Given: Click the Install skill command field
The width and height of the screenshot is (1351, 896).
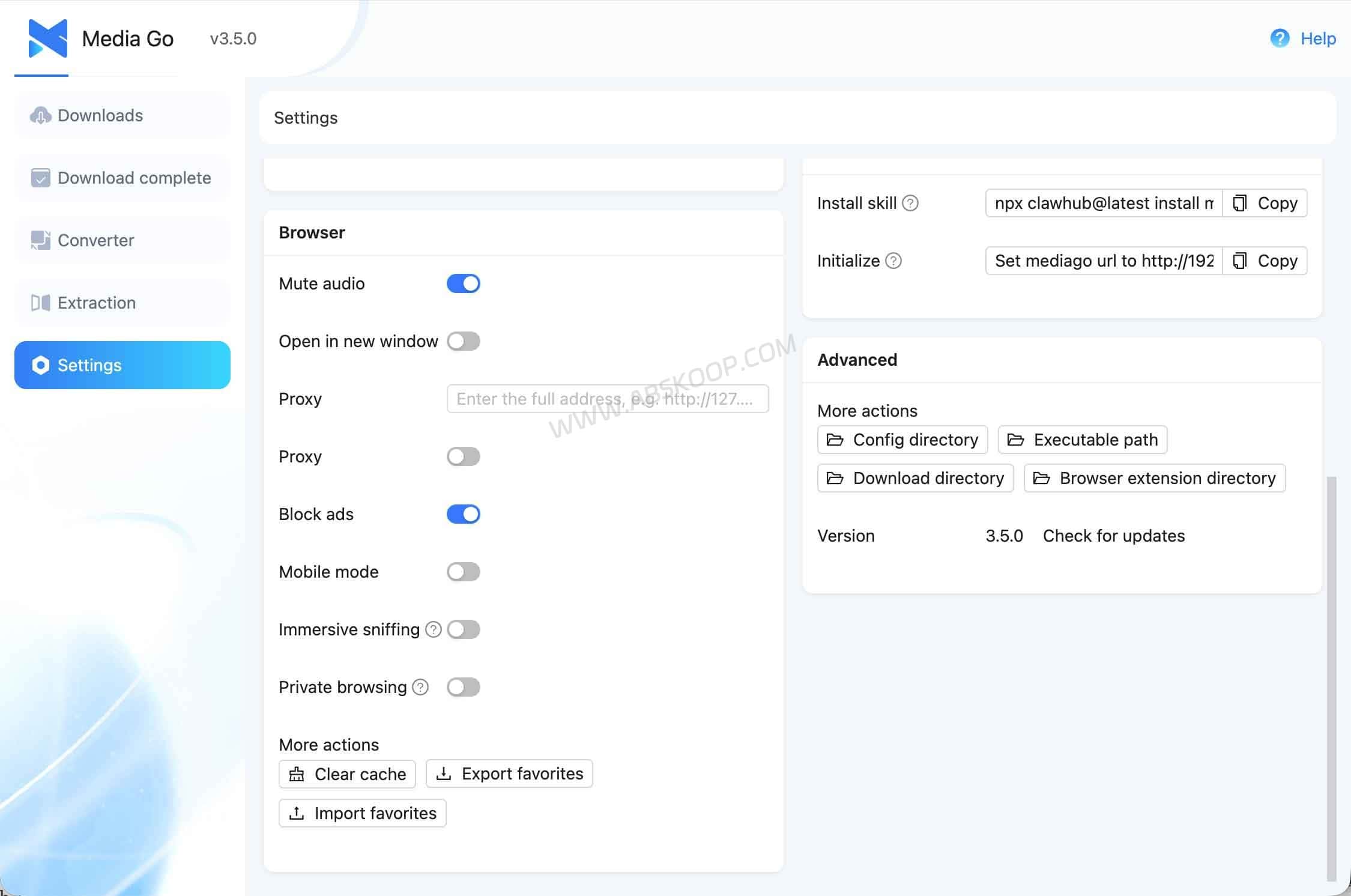Looking at the screenshot, I should 1104,203.
